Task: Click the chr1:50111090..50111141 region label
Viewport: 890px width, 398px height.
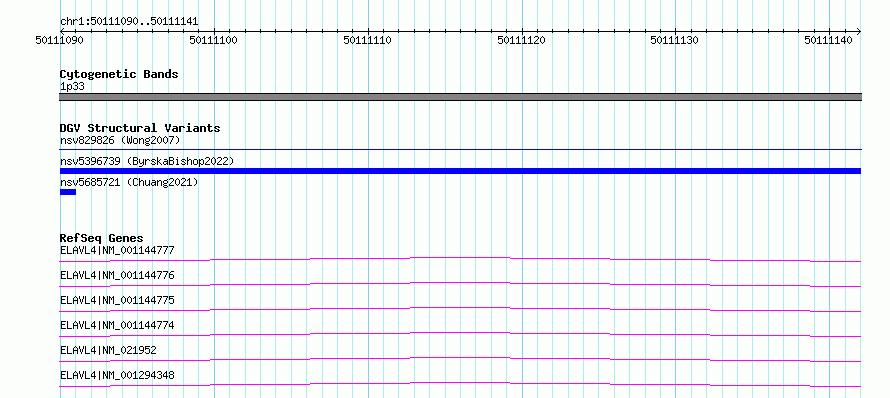Action: click(x=129, y=22)
